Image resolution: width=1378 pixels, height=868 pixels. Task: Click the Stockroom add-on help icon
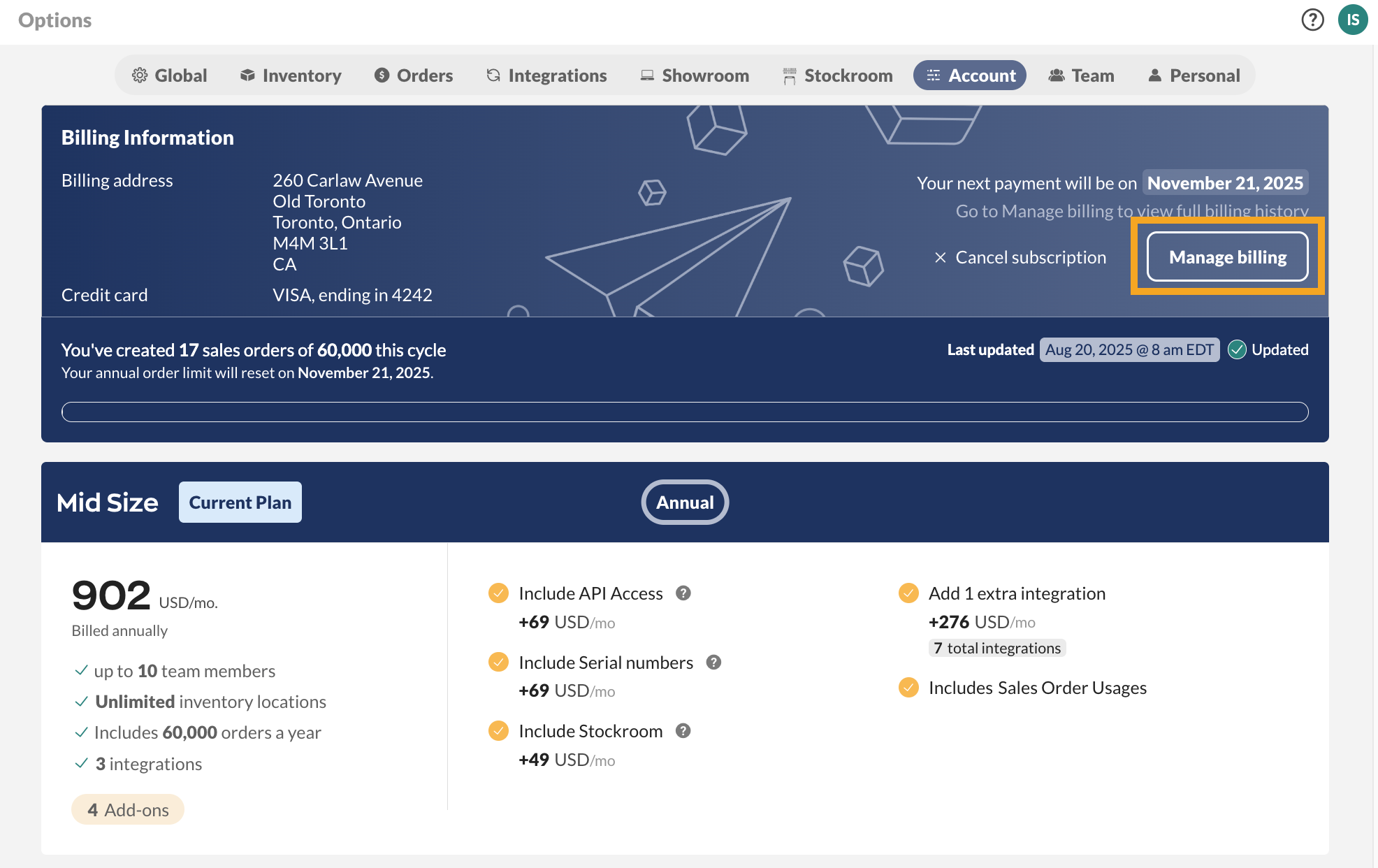tap(683, 730)
